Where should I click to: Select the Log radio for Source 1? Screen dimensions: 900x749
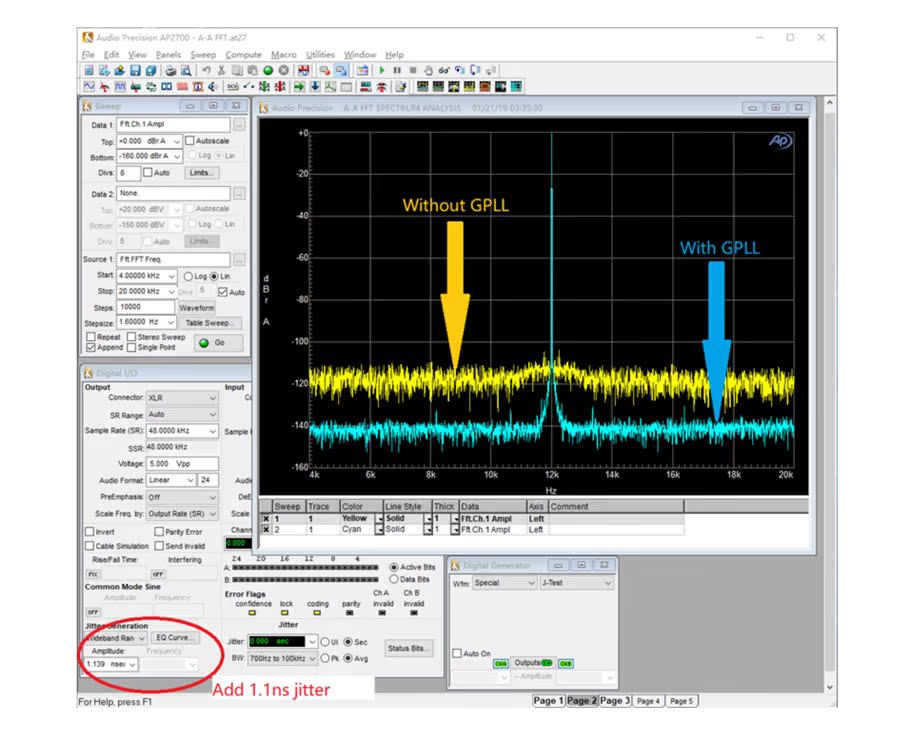click(188, 276)
